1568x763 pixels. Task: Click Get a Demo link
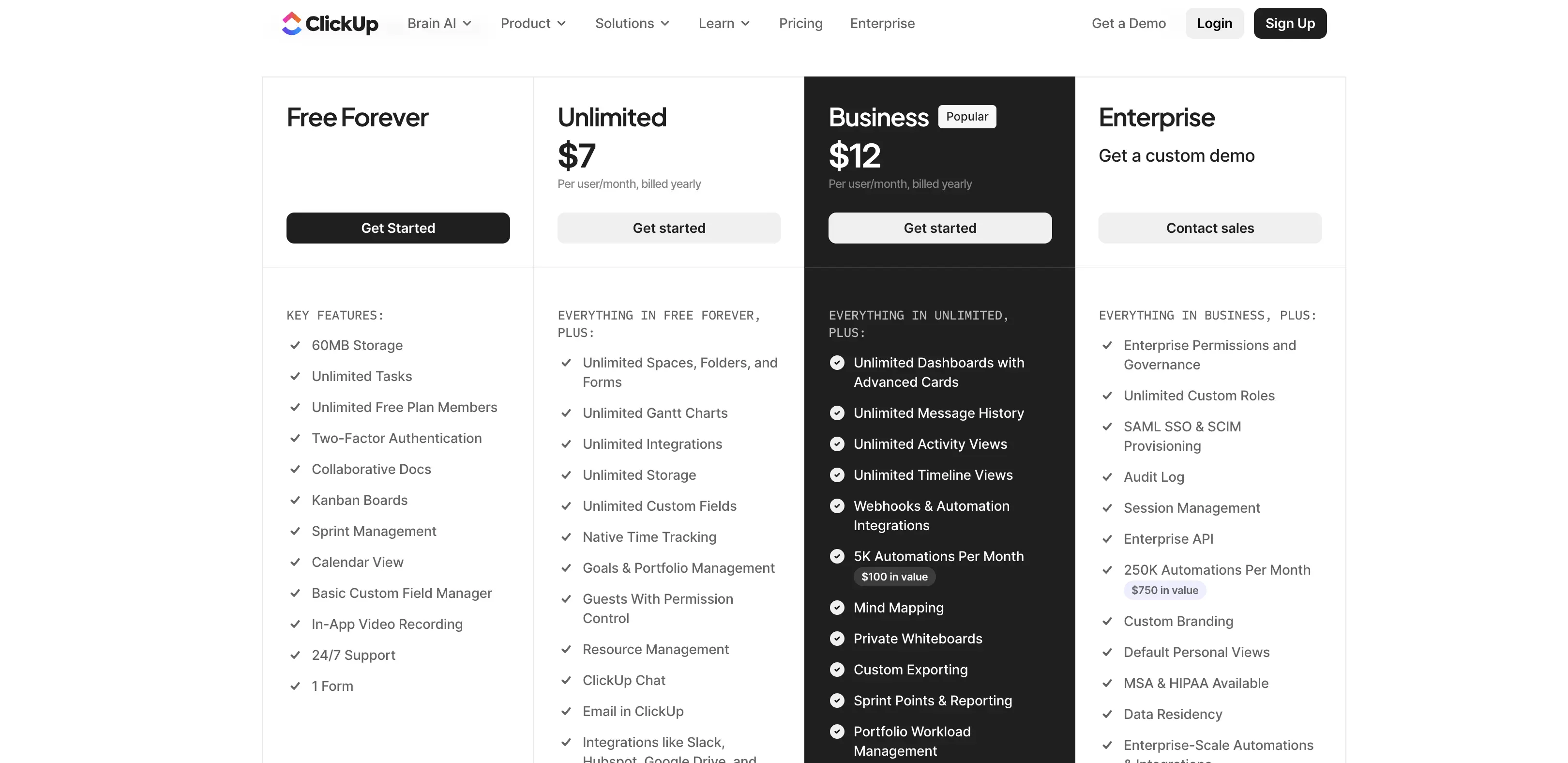[1129, 23]
